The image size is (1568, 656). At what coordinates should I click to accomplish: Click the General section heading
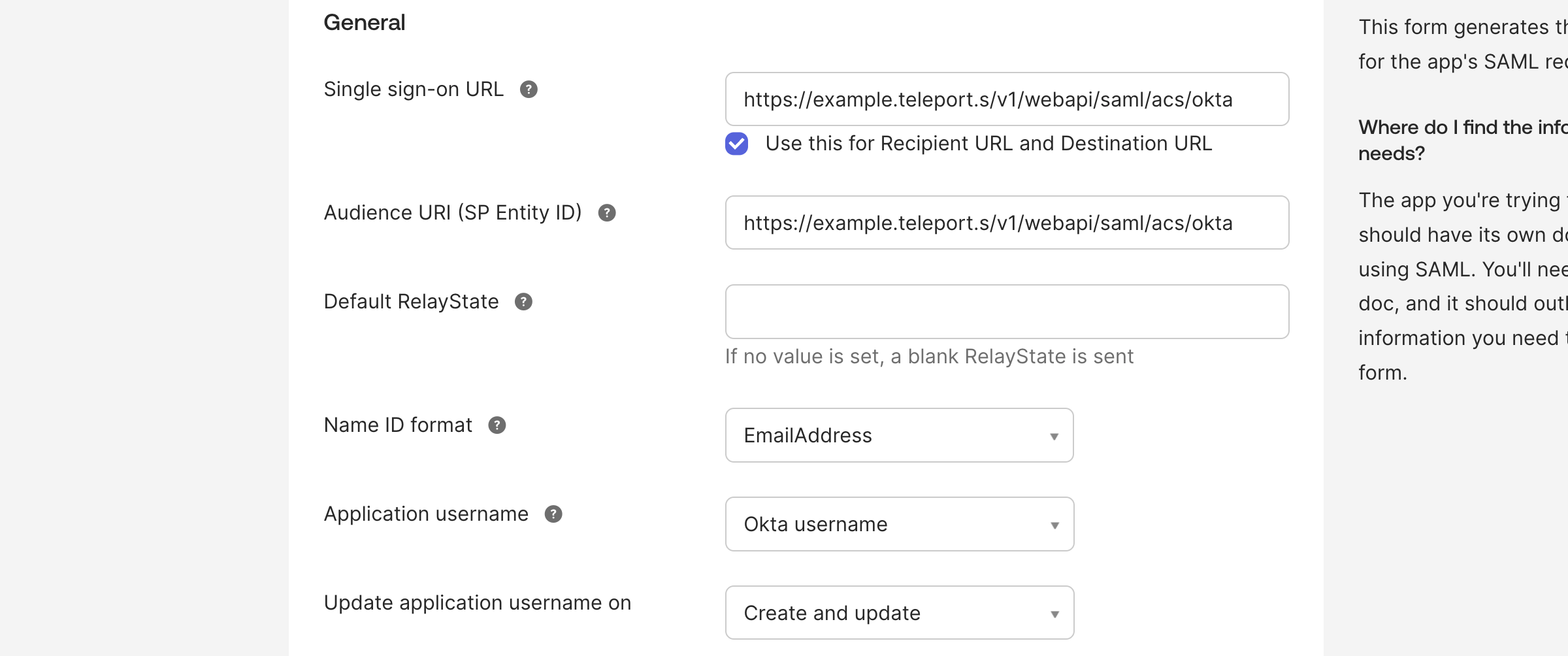click(364, 22)
